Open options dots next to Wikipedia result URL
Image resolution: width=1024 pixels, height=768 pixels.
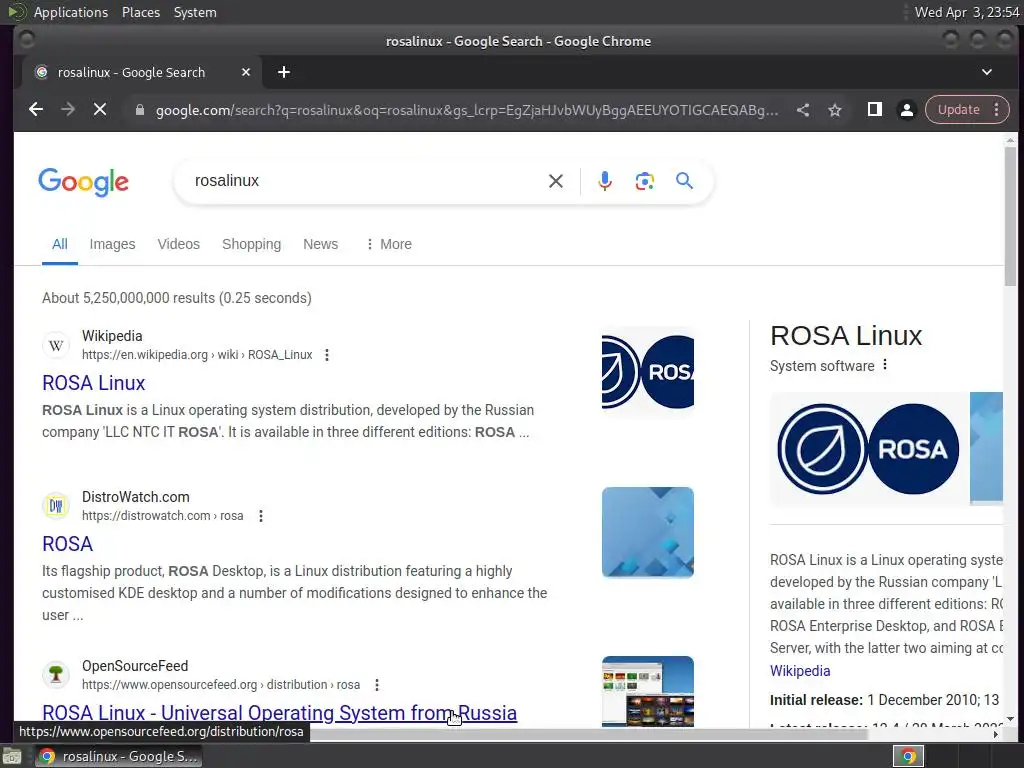point(327,355)
